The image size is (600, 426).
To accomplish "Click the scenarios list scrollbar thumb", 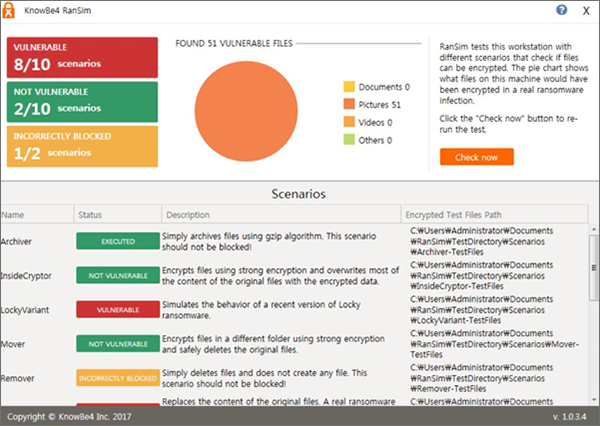I will pyautogui.click(x=594, y=268).
